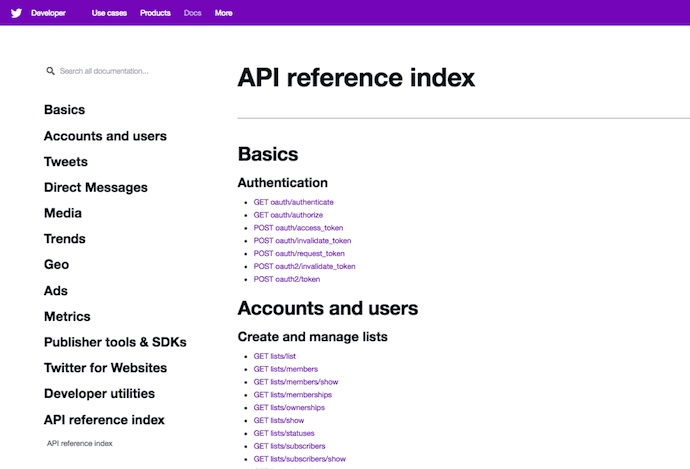Select the API reference index sub-item
The height and width of the screenshot is (469, 690).
tap(80, 443)
